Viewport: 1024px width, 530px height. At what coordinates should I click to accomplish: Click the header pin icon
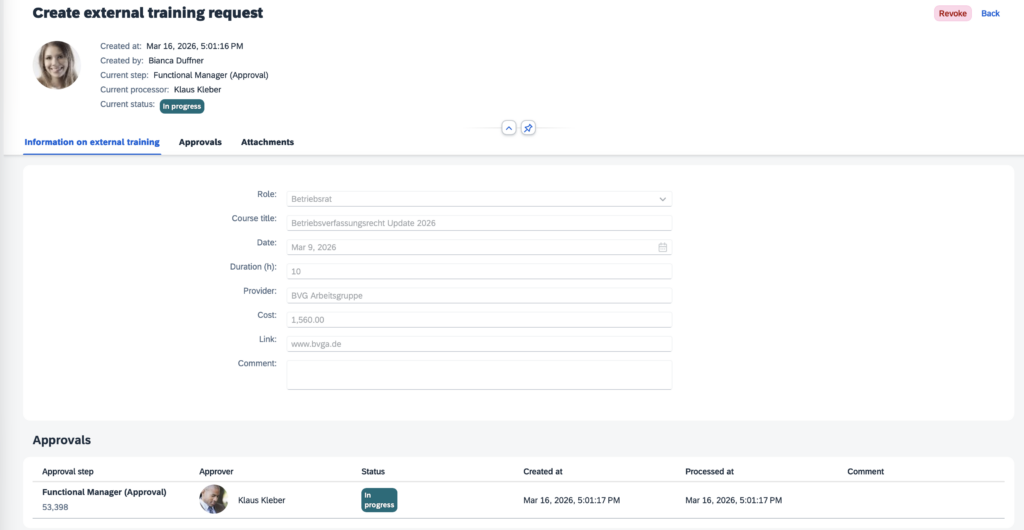529,128
